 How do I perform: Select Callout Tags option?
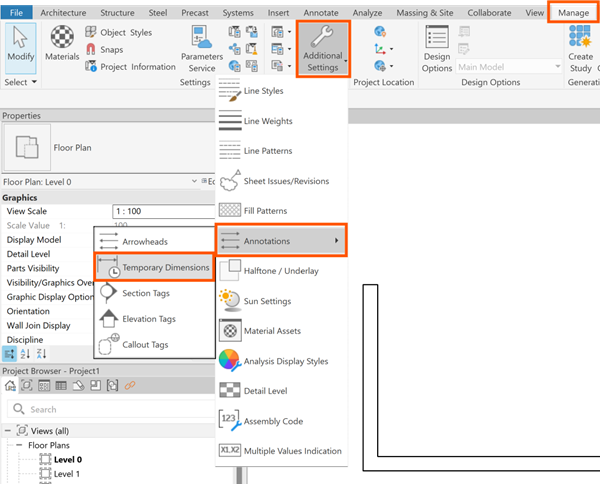[x=154, y=344]
